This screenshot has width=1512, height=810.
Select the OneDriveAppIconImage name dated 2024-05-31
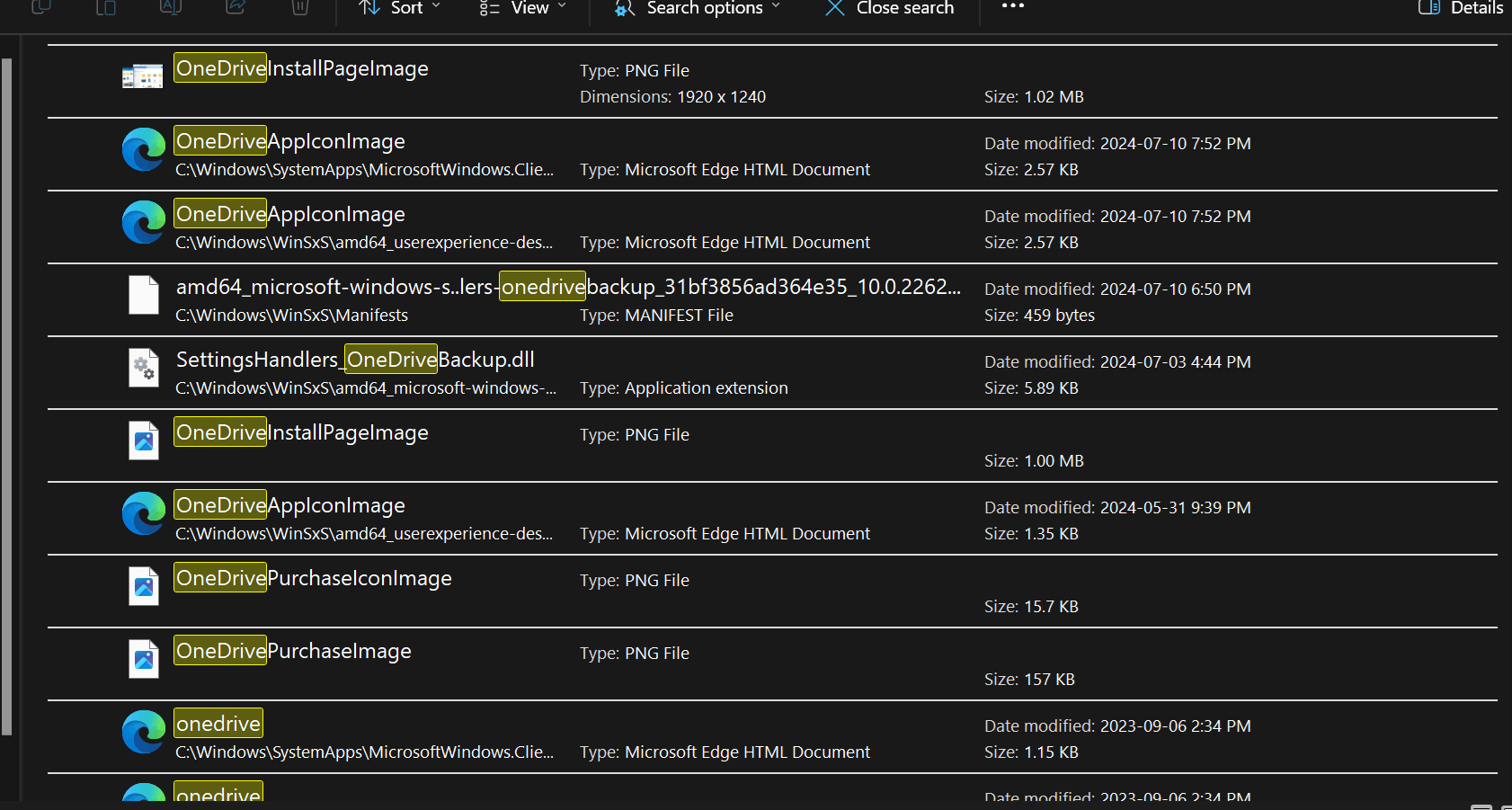click(290, 505)
